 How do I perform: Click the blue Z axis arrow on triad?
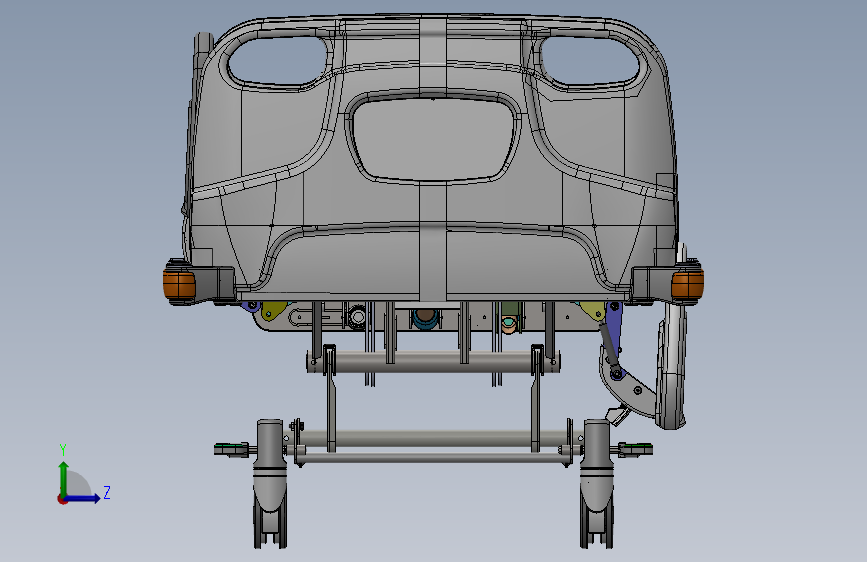pos(83,498)
